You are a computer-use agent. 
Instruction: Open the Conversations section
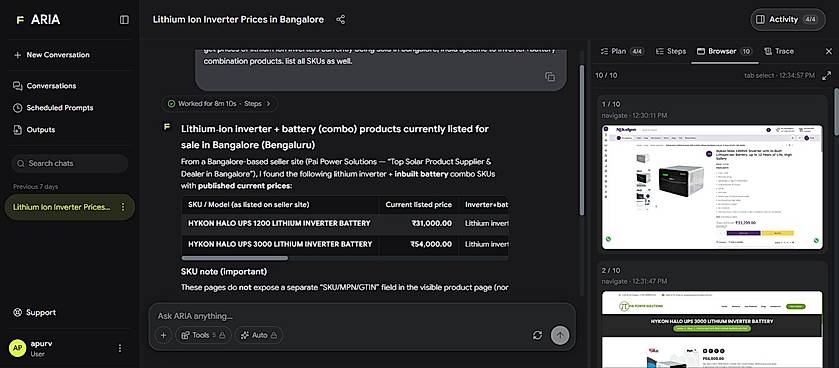coord(45,86)
